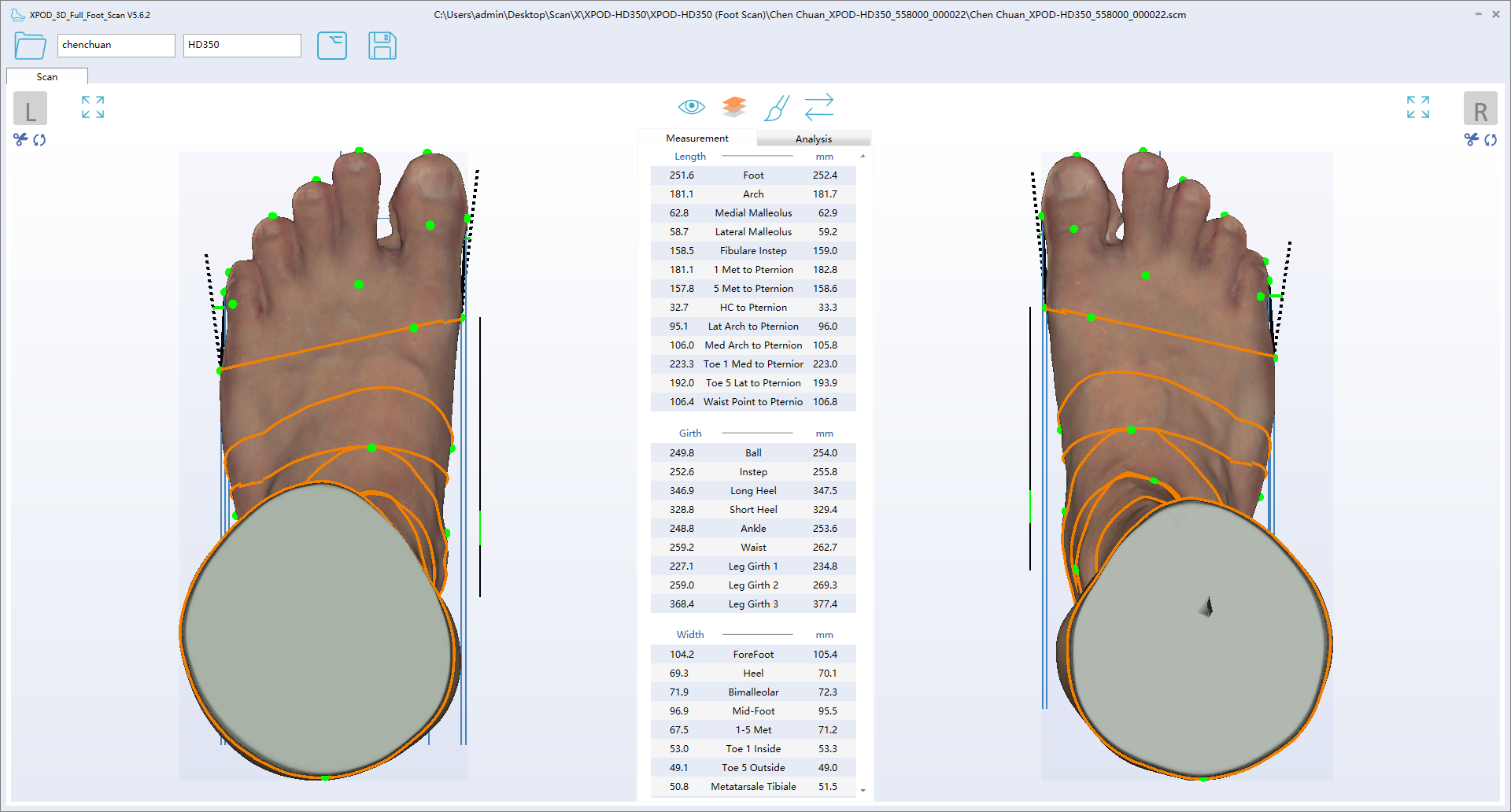Click the rotate reset icon under R button

[x=1491, y=140]
